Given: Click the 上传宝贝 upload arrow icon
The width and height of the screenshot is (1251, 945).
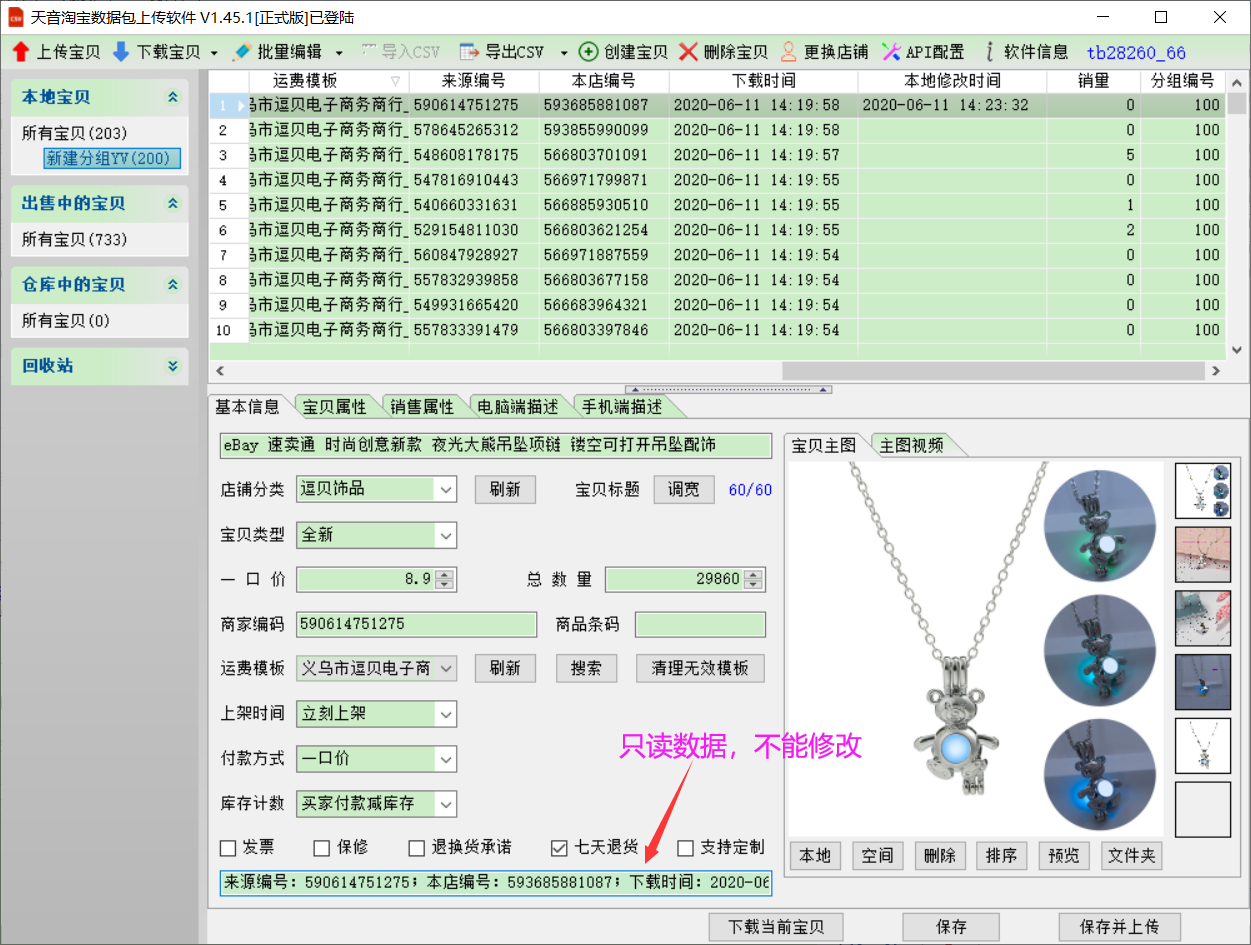Looking at the screenshot, I should click(x=20, y=52).
